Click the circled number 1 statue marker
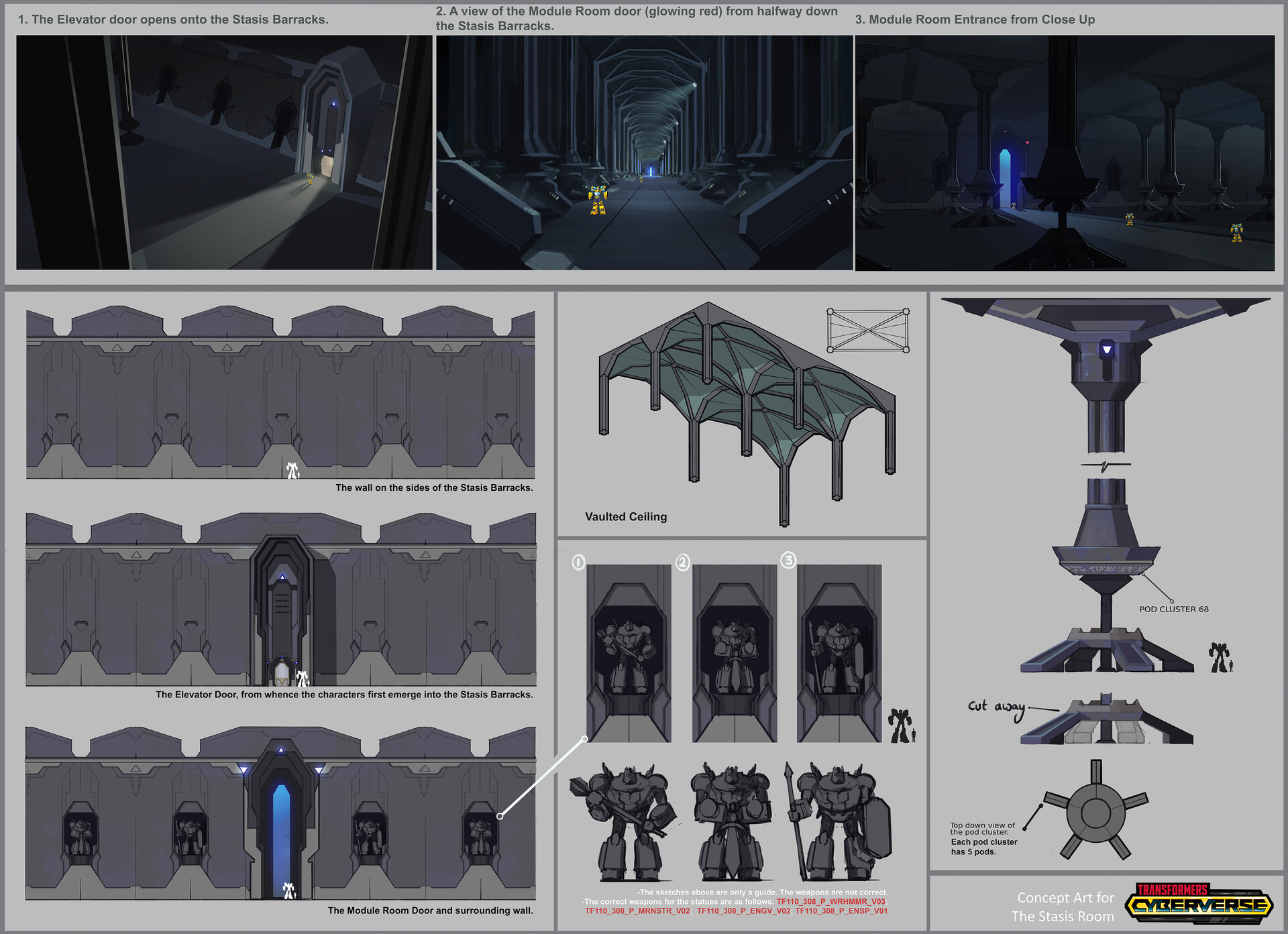 click(x=578, y=563)
